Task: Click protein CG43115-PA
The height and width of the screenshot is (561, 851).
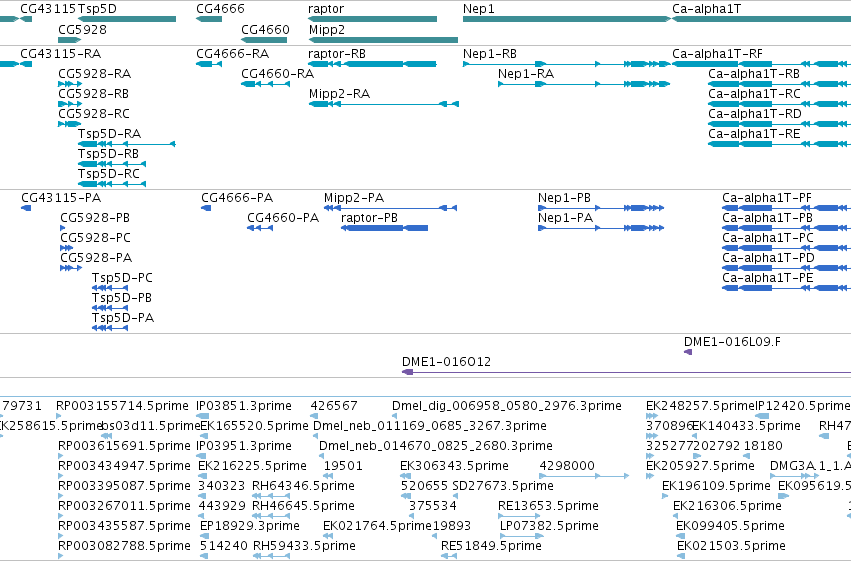Action: (x=61, y=198)
